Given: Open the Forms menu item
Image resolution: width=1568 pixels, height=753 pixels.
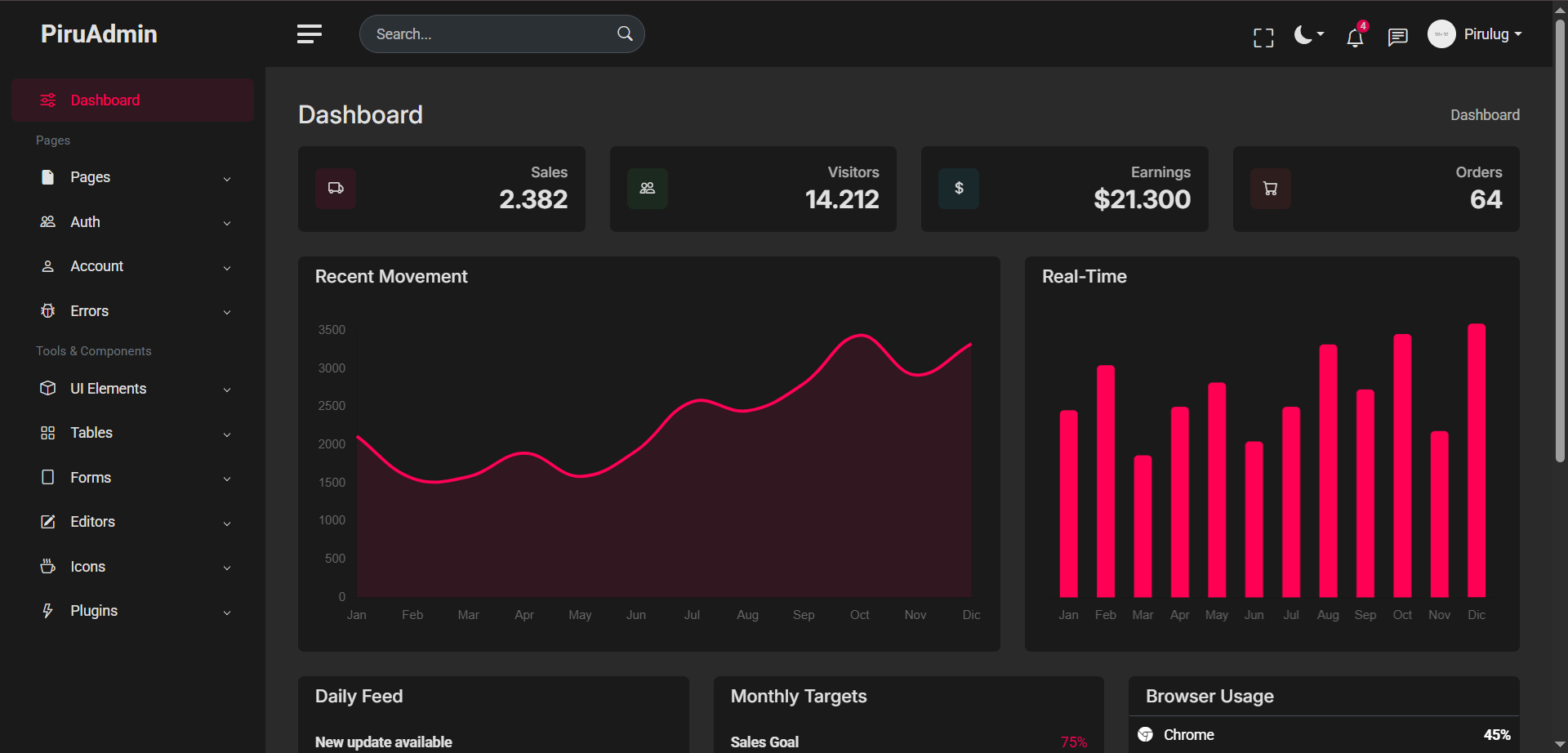Looking at the screenshot, I should [x=132, y=478].
